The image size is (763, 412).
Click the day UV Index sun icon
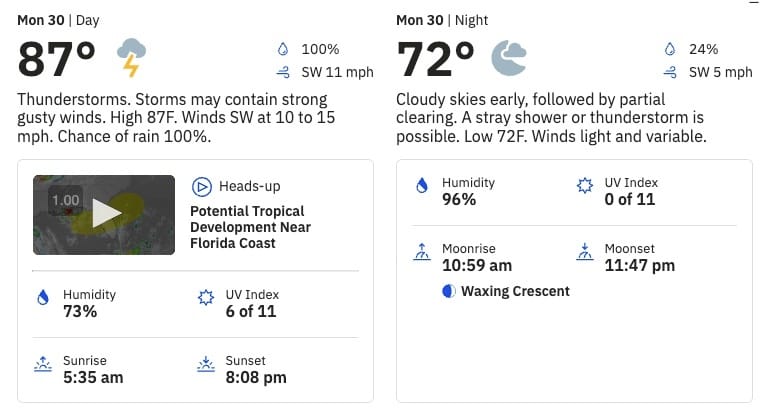pyautogui.click(x=206, y=297)
